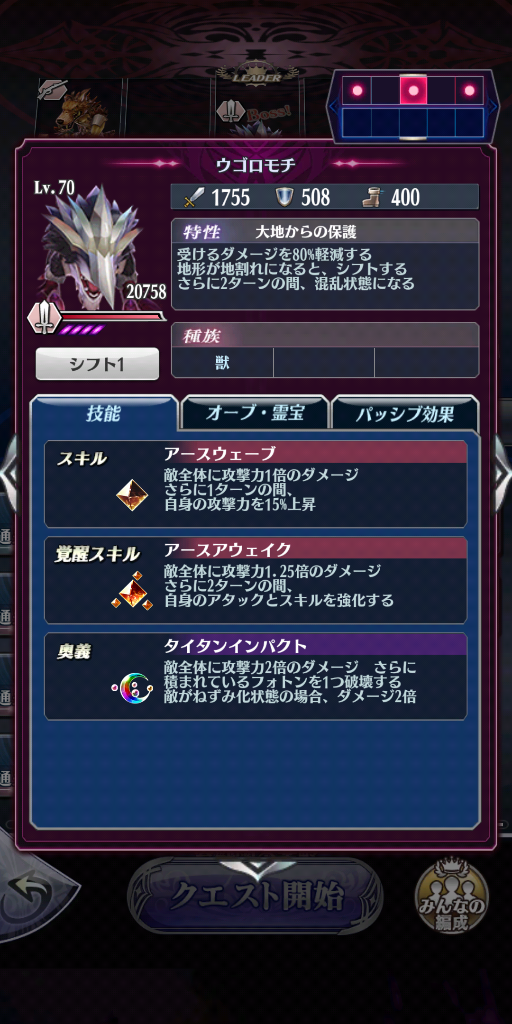Switch to the パッシブ効果 tab

405,414
